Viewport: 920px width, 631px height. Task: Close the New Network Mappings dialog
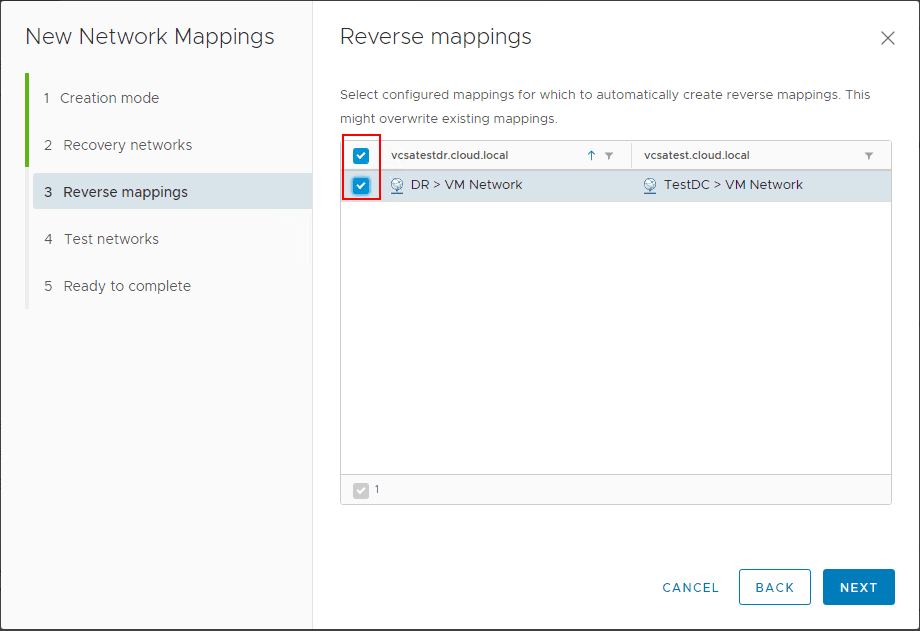887,39
